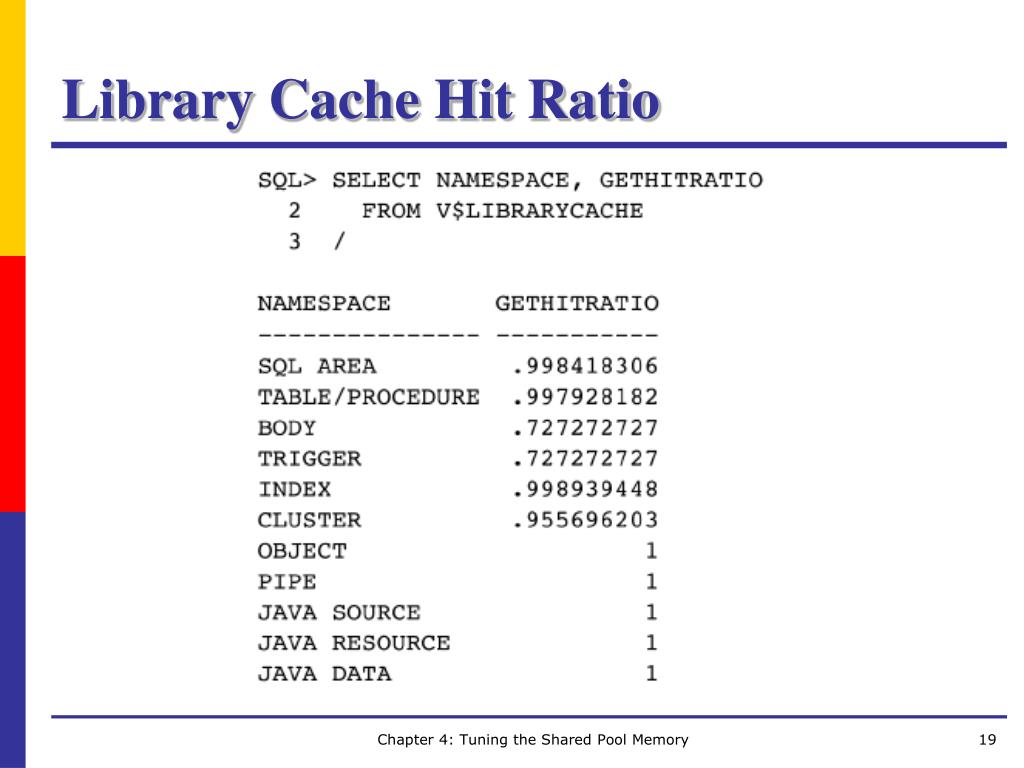Click footer 'Chapter 4: Tuning the Shared Pool Memory'

tap(533, 740)
